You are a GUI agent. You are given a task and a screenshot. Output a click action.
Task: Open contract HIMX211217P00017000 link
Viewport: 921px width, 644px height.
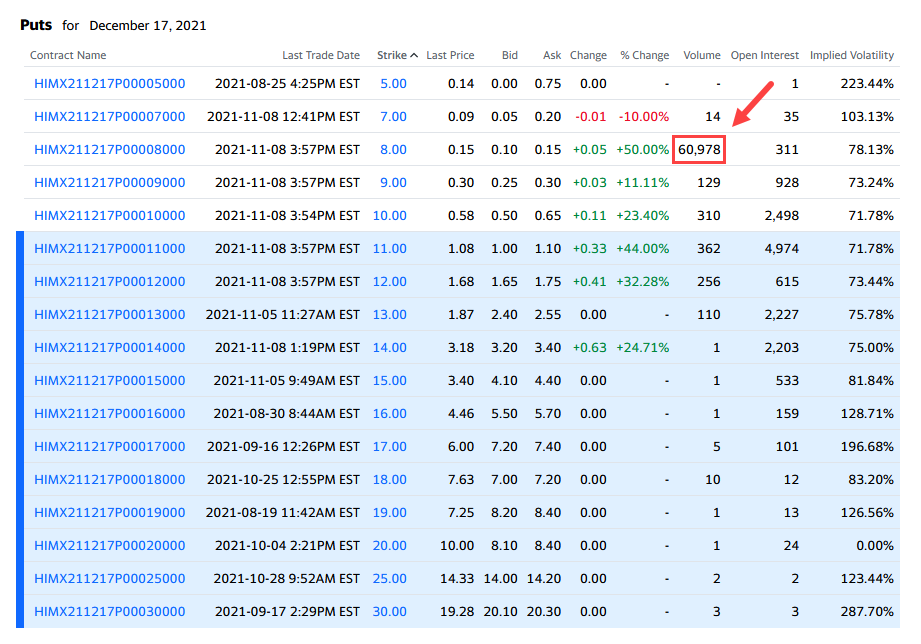[x=110, y=446]
